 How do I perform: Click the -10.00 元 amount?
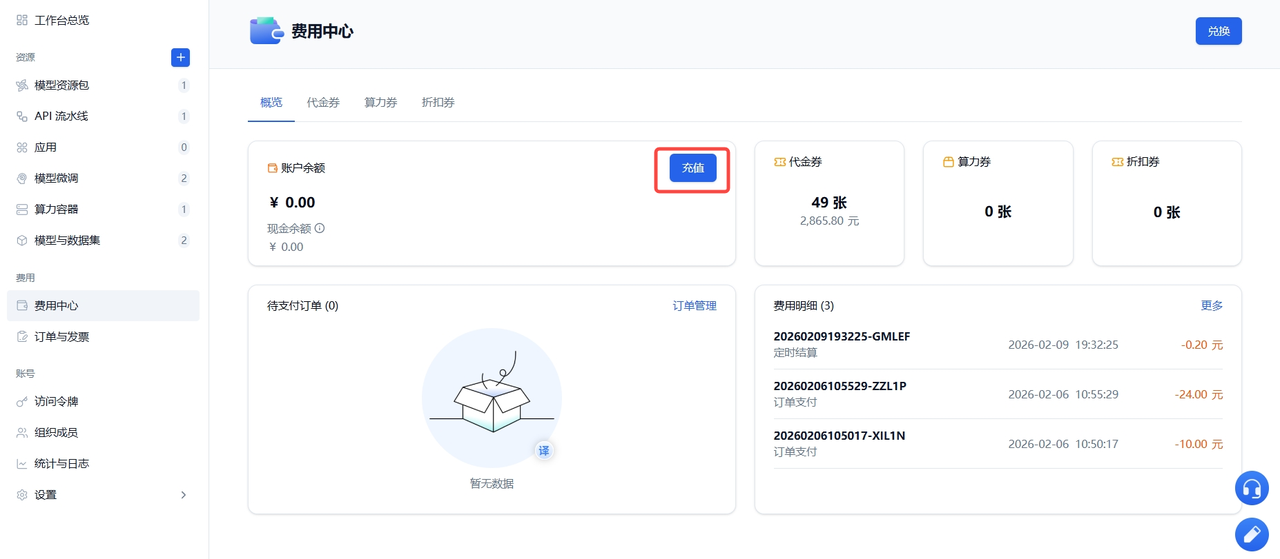pos(1199,444)
